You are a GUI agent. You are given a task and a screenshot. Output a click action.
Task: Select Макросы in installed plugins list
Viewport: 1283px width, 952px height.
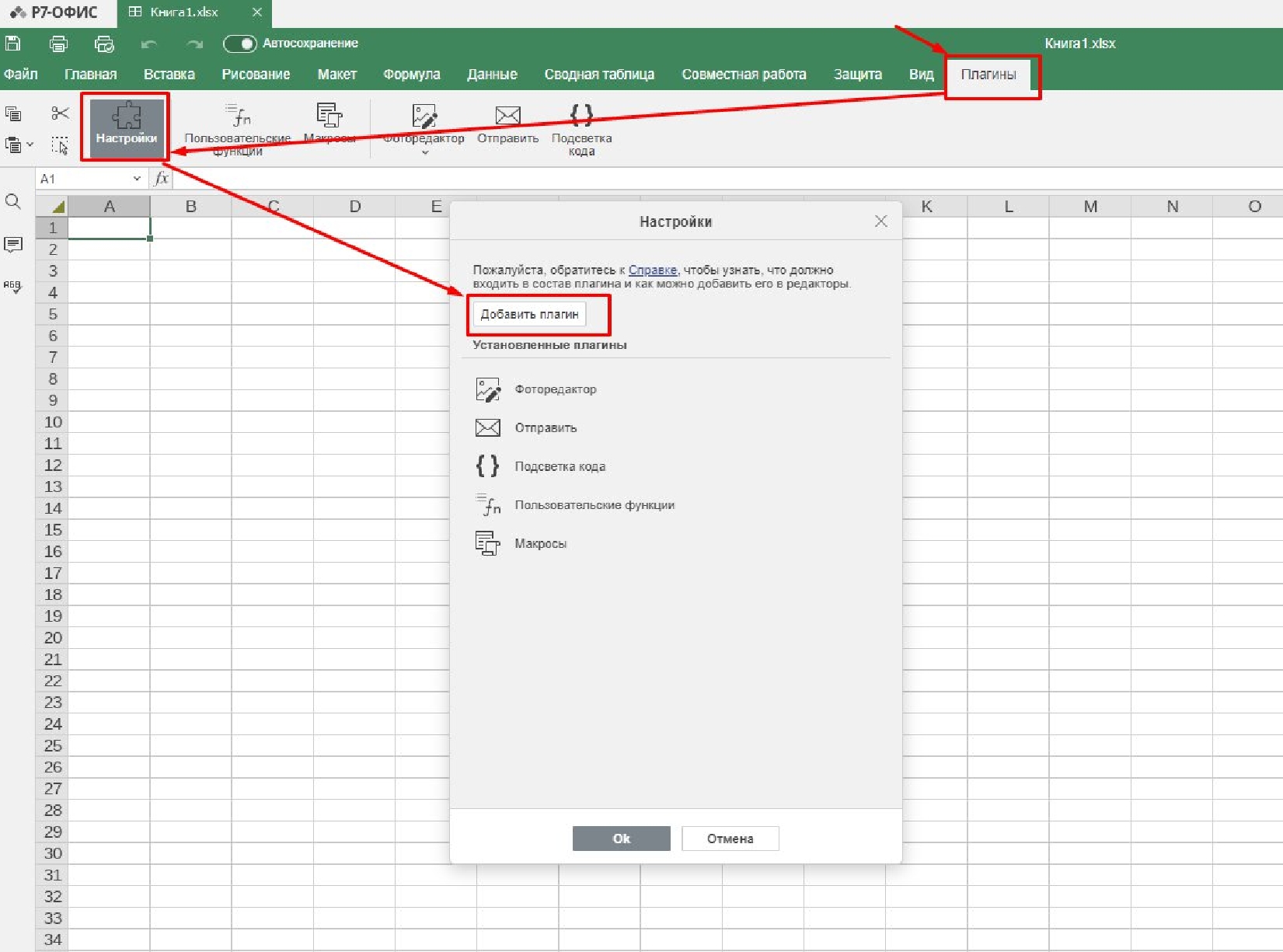click(x=540, y=543)
